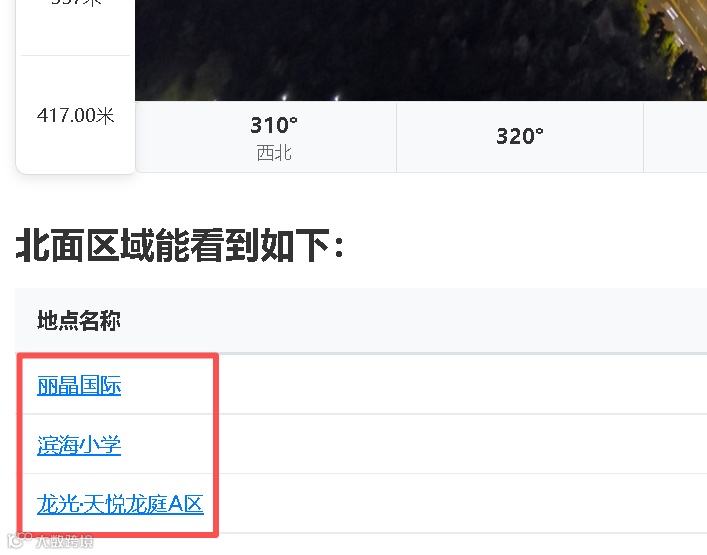Click the partially visible bearing cell after 320°
The height and width of the screenshot is (555, 707).
pyautogui.click(x=675, y=137)
